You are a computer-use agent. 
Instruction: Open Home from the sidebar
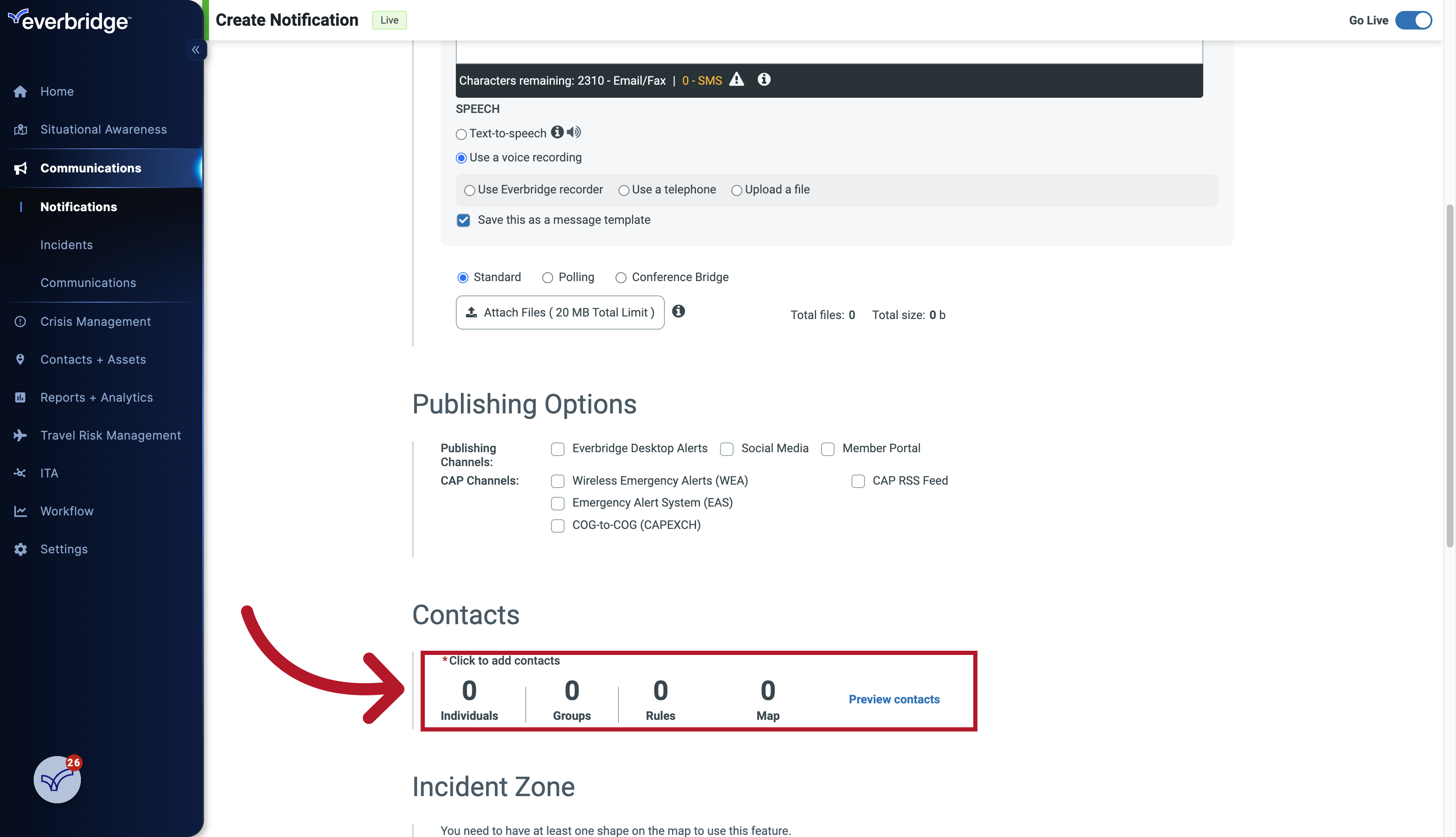tap(57, 91)
